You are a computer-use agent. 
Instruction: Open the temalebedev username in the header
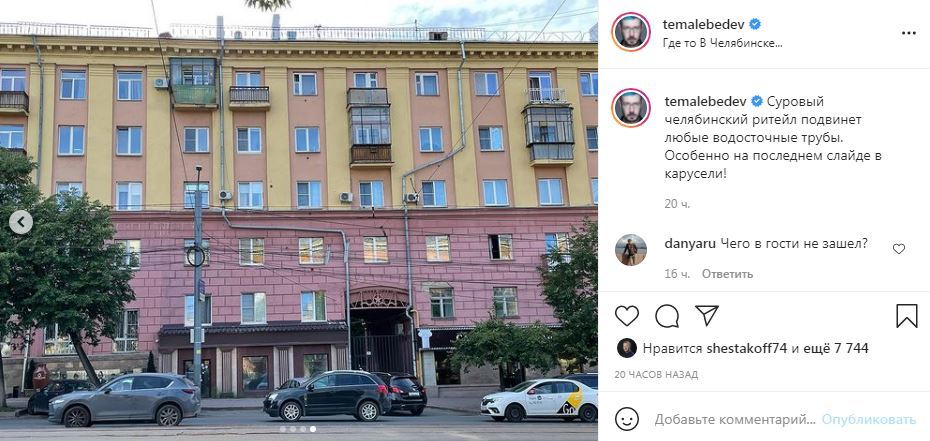(x=703, y=25)
